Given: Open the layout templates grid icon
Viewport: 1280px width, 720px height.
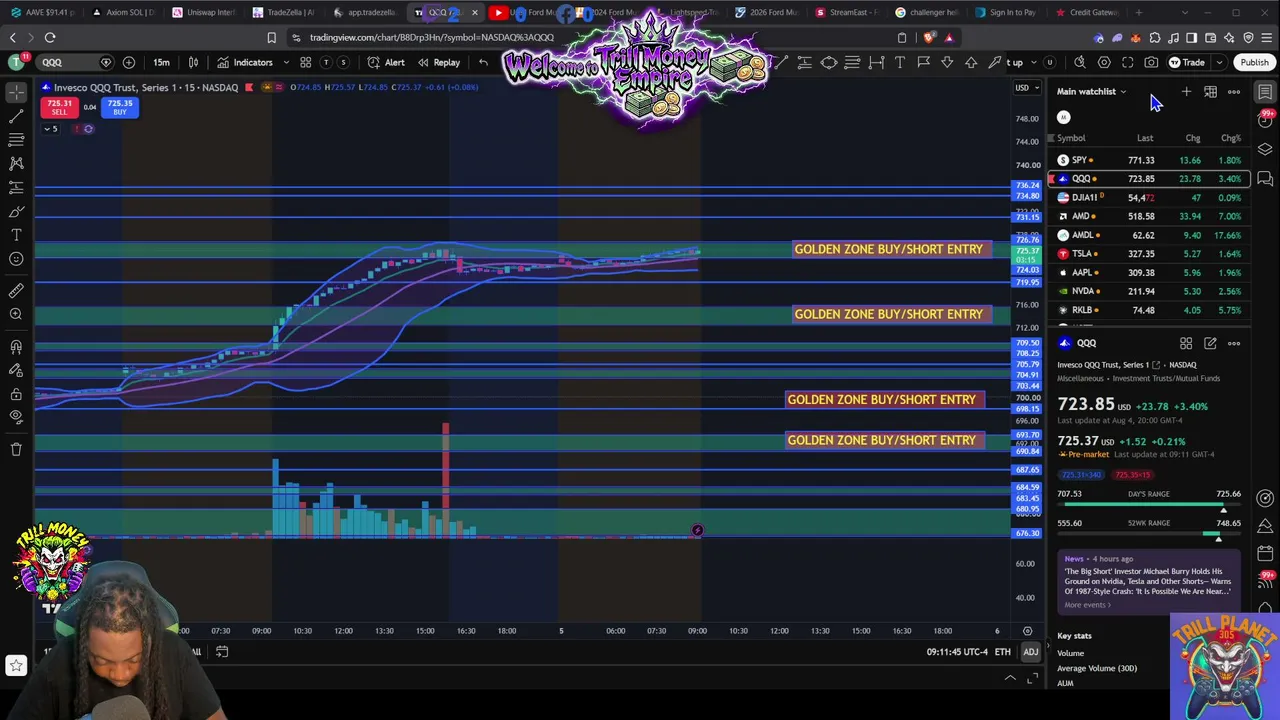Looking at the screenshot, I should (x=305, y=62).
